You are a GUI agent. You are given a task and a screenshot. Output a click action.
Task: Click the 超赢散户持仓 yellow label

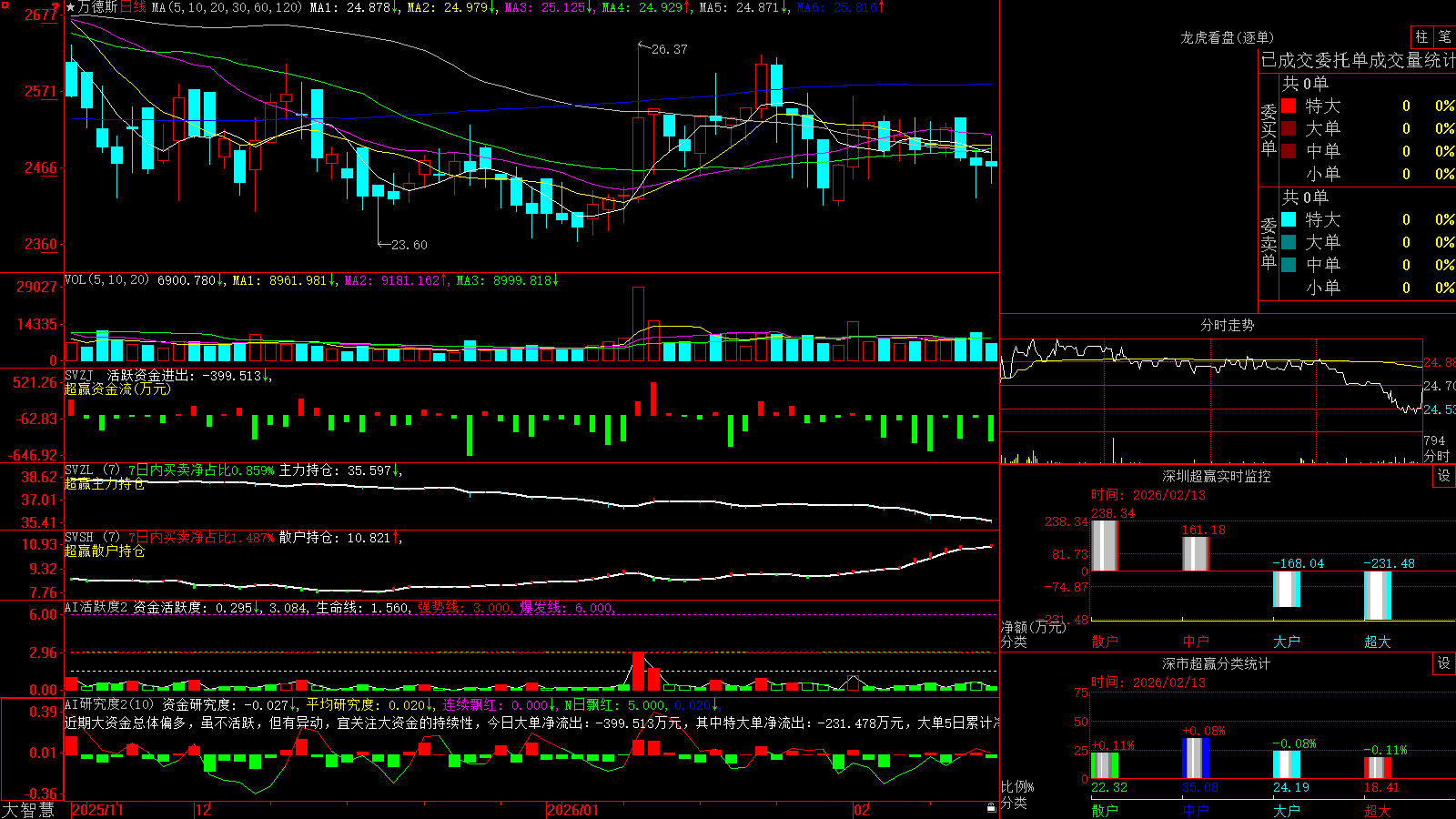tap(105, 551)
